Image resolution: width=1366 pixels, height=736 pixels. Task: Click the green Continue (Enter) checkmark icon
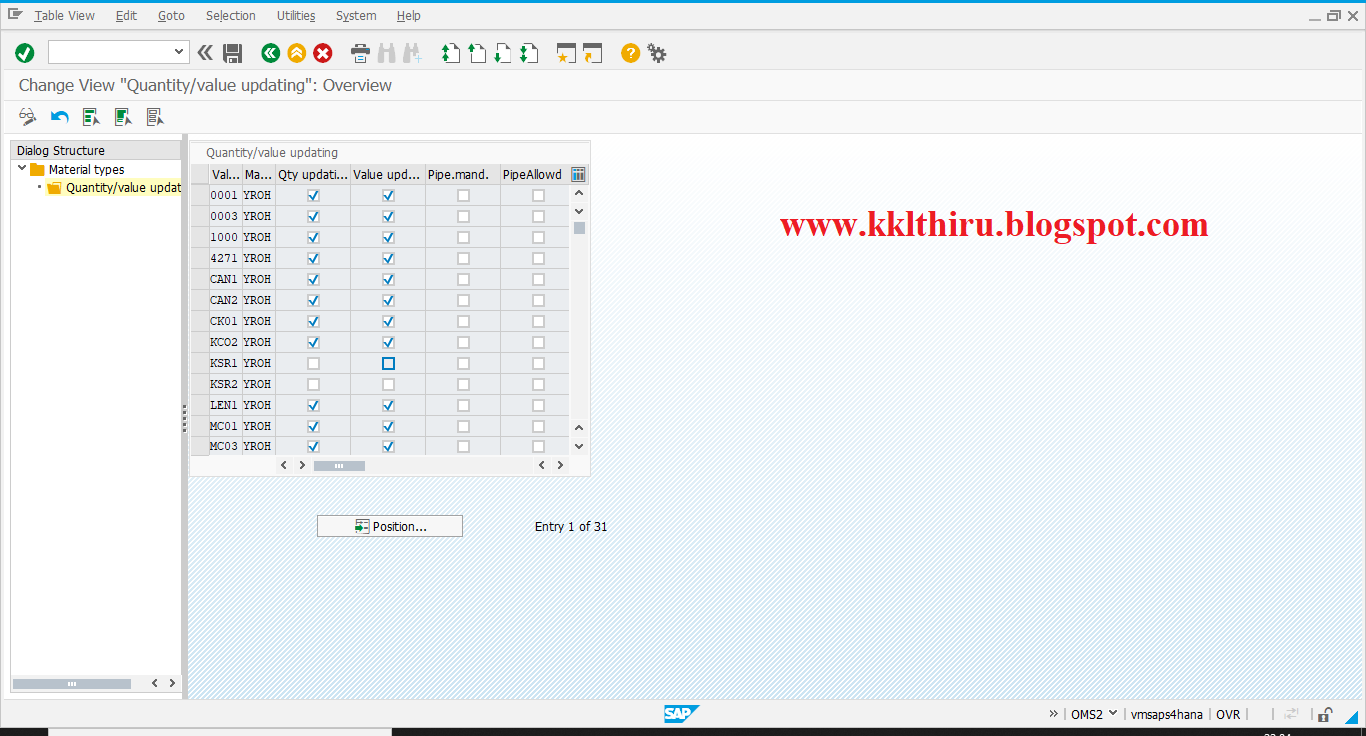tap(24, 52)
